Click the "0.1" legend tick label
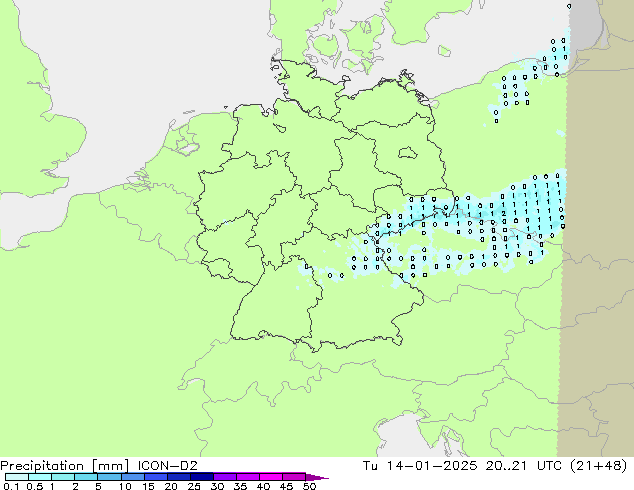The width and height of the screenshot is (634, 490). tap(11, 486)
